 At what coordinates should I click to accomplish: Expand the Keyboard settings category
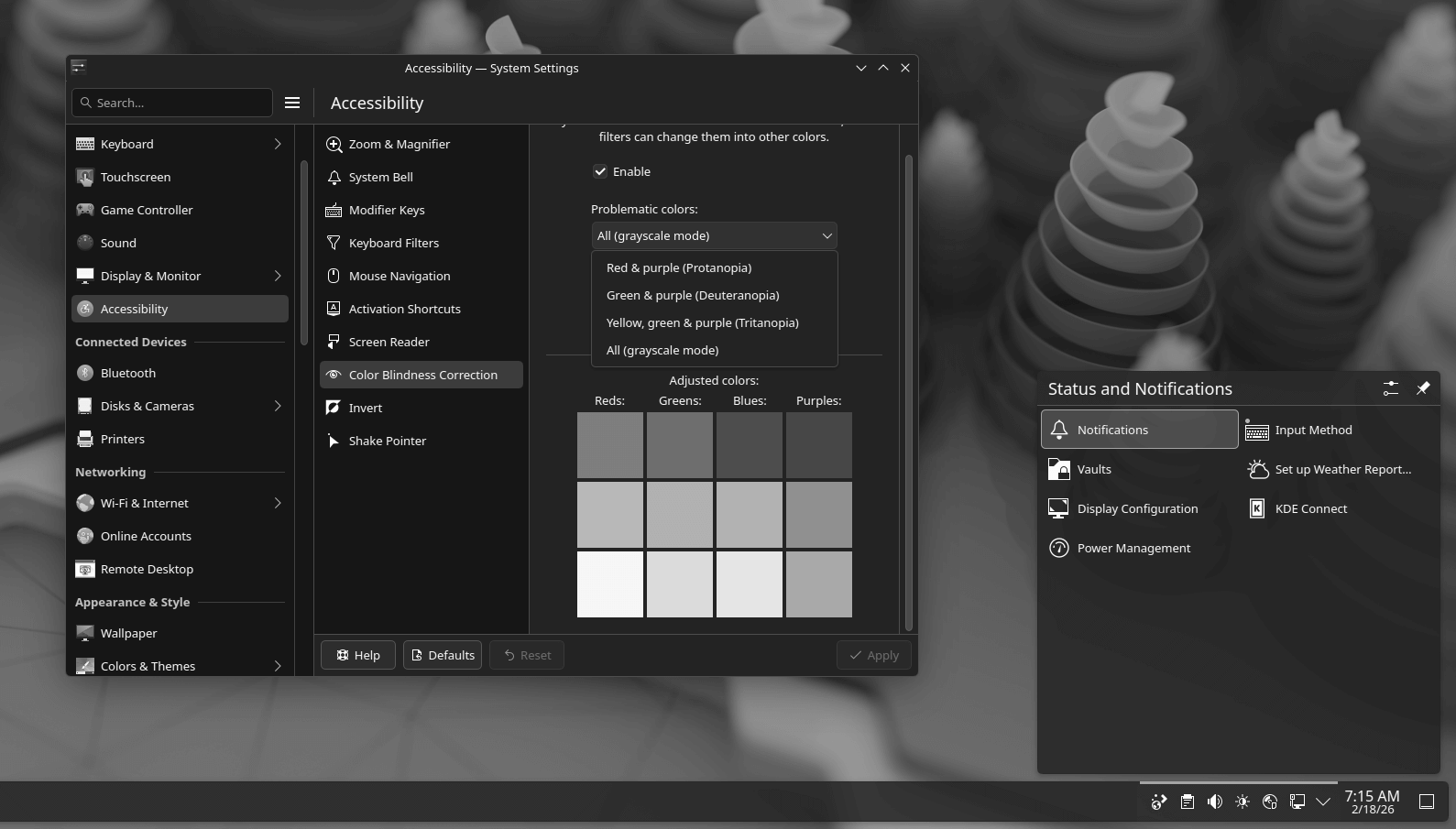(x=277, y=144)
